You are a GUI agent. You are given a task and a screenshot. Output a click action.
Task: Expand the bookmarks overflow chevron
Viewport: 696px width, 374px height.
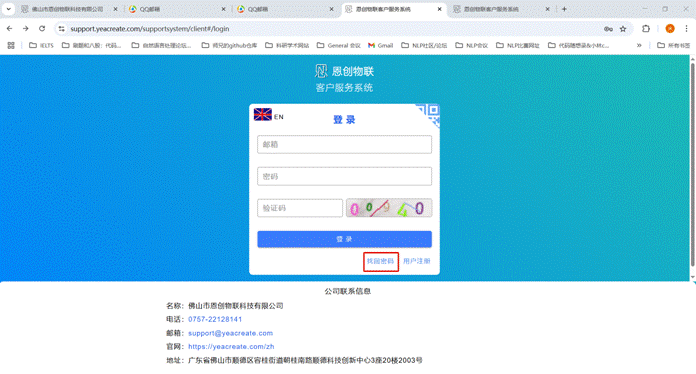click(x=639, y=45)
